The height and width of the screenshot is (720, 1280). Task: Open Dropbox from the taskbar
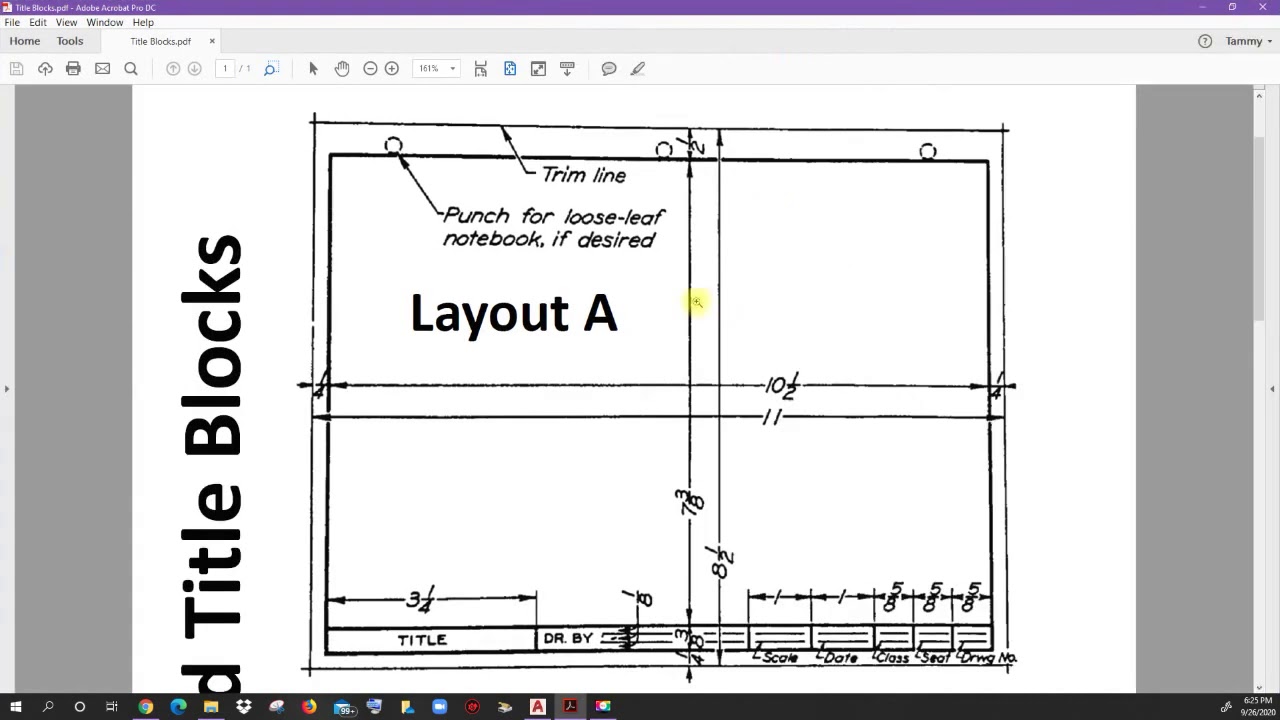(x=244, y=707)
